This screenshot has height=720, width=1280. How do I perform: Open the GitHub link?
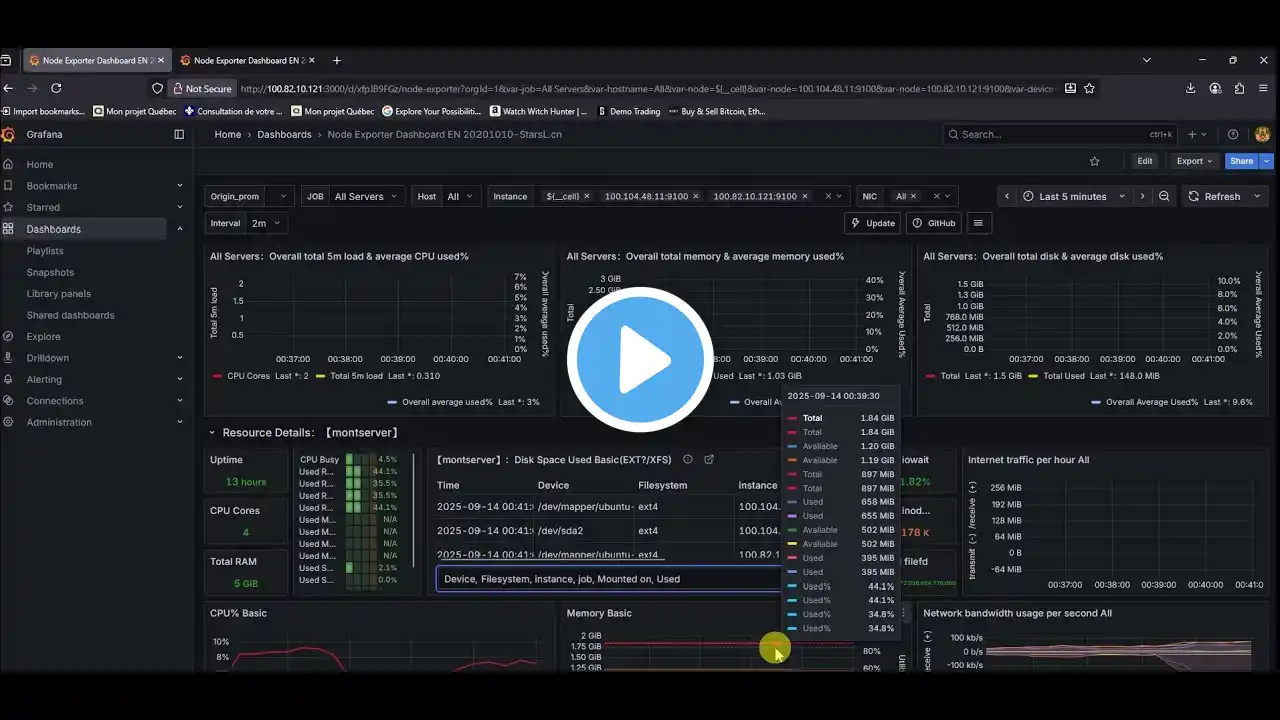934,223
